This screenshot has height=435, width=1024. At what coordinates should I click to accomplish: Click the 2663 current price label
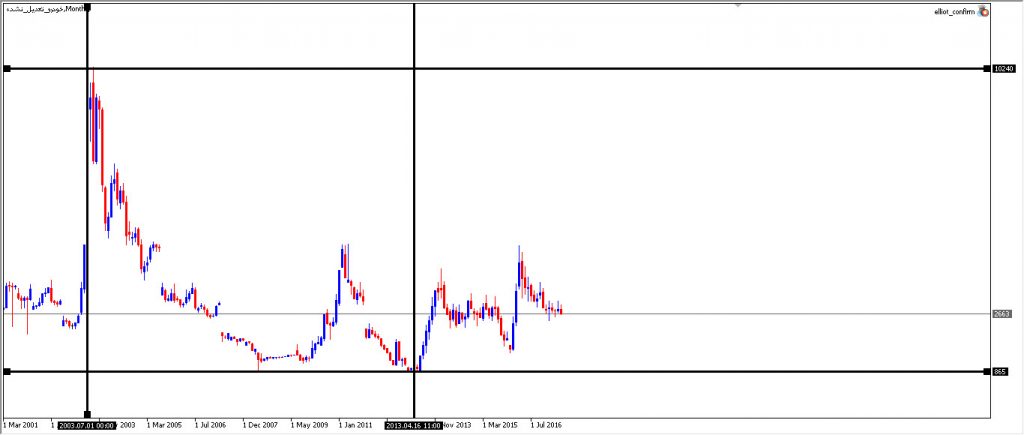click(1002, 314)
